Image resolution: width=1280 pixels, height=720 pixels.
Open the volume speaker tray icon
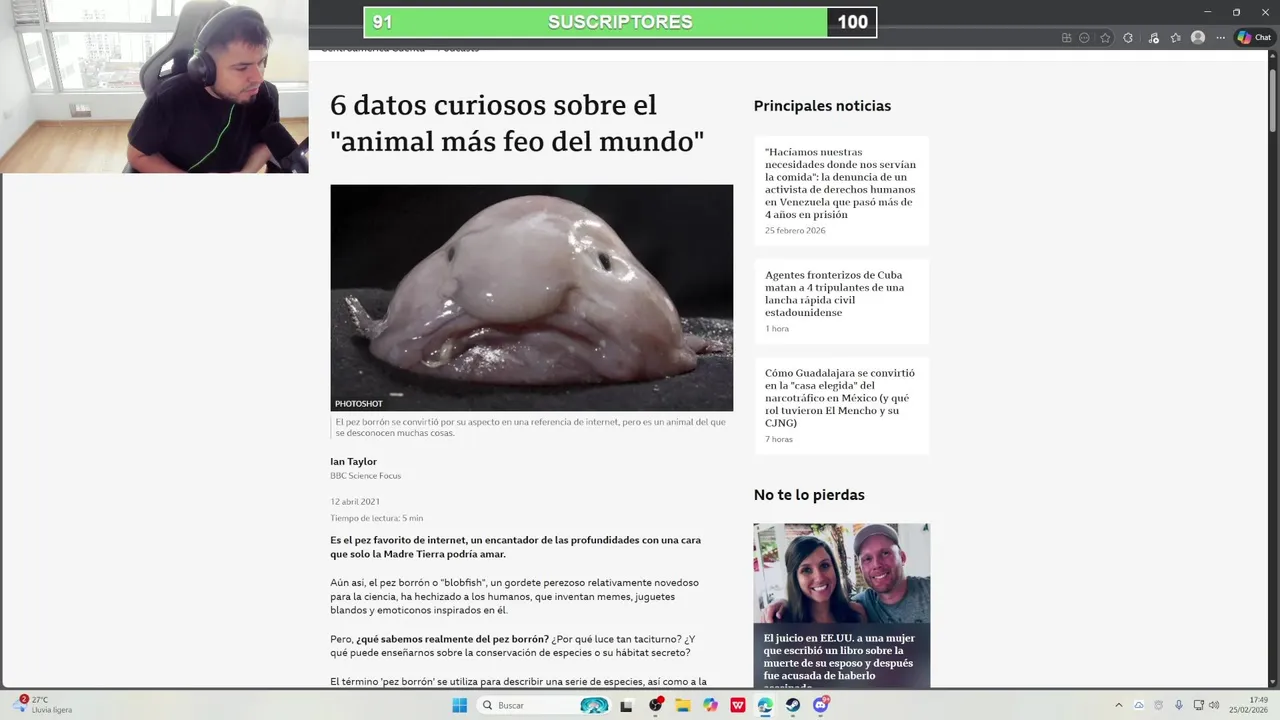1214,705
